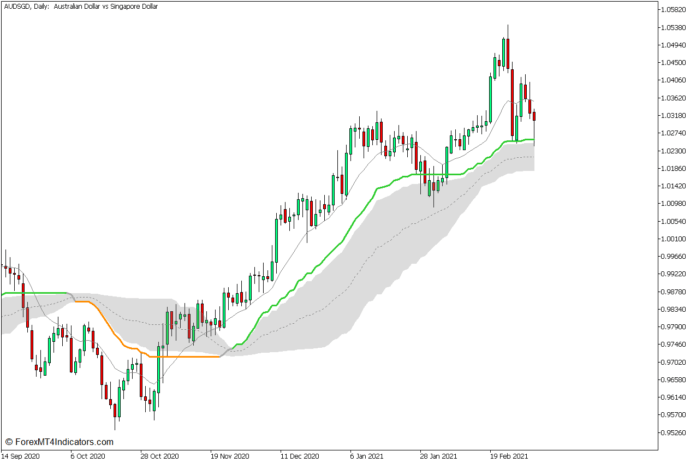Click the last red candle on the right

click(x=534, y=118)
